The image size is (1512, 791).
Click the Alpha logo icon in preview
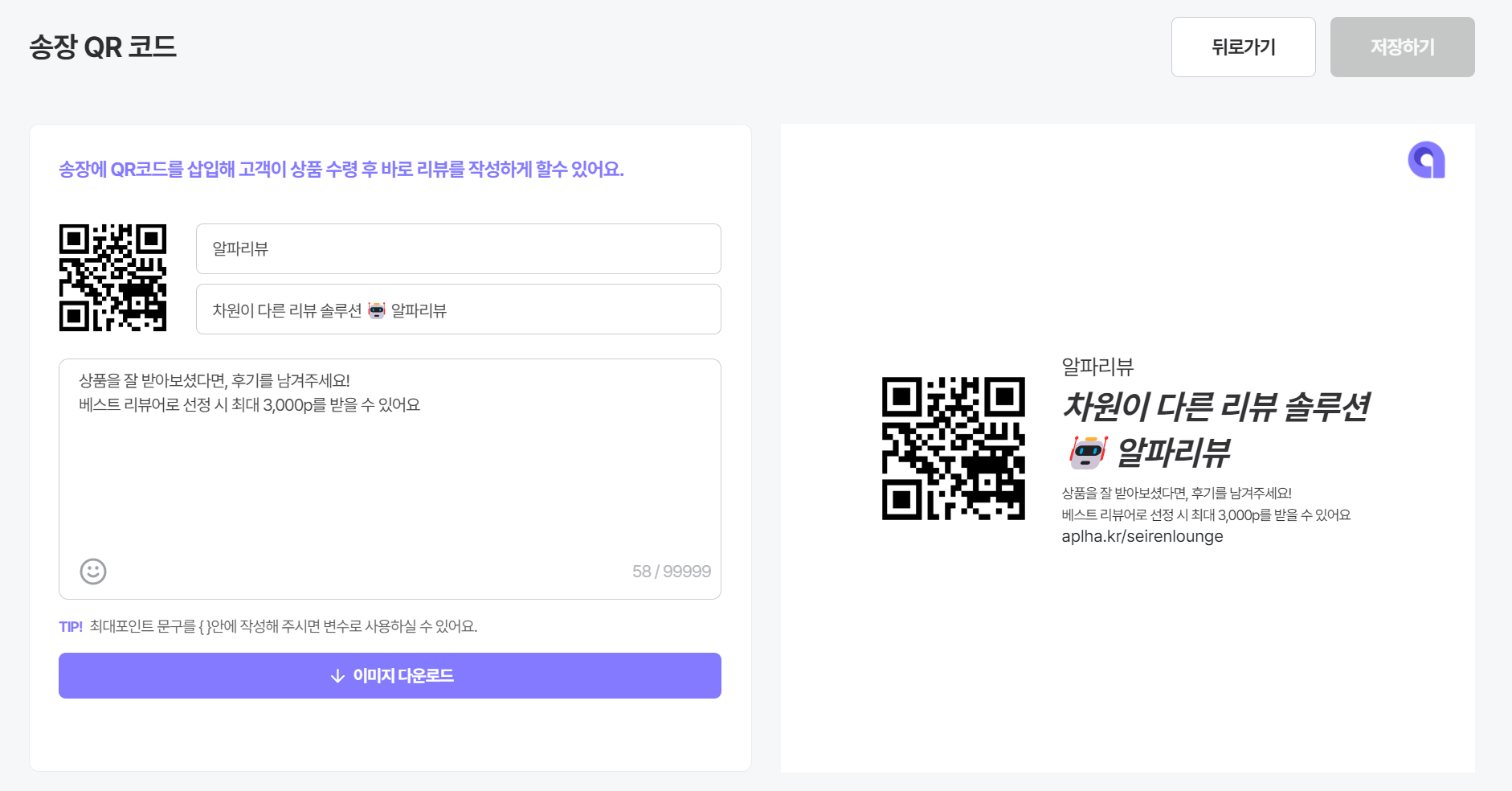click(x=1427, y=160)
